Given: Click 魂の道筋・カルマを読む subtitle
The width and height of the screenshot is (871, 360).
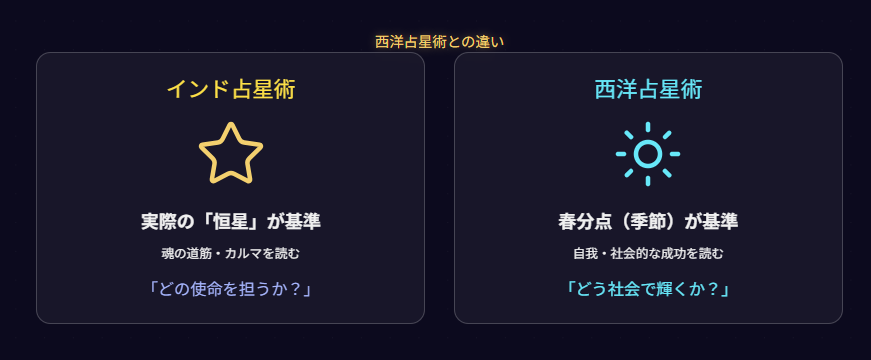Looking at the screenshot, I should click(231, 254).
